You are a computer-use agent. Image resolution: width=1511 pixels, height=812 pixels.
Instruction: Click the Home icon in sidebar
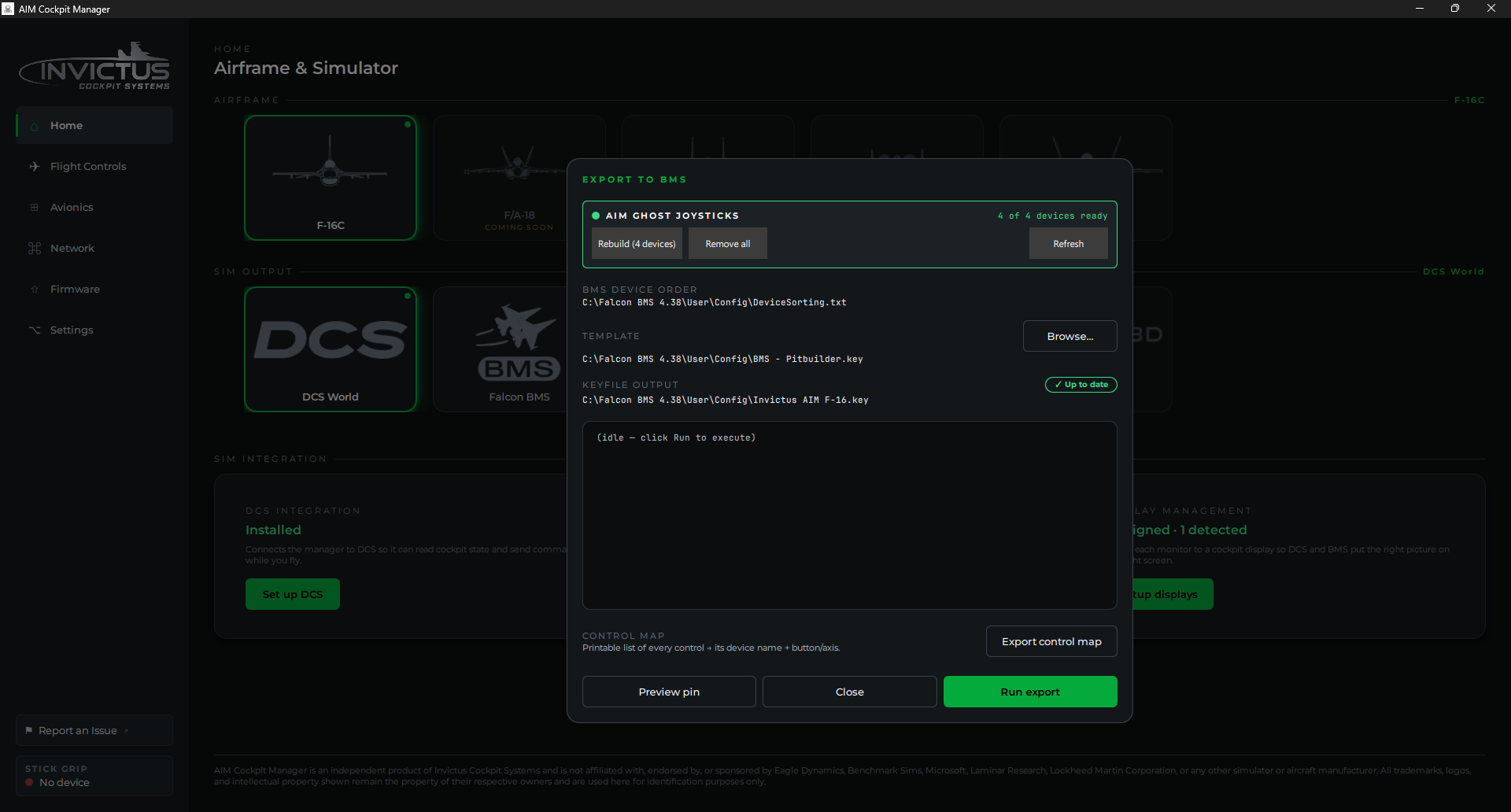click(x=34, y=126)
